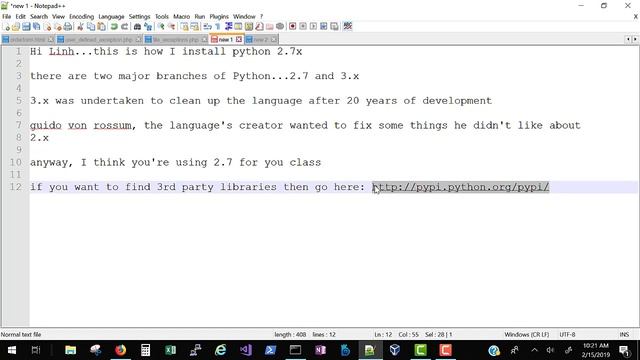640x360 pixels.
Task: Create a new document with the New icon
Action: (x=6, y=27)
